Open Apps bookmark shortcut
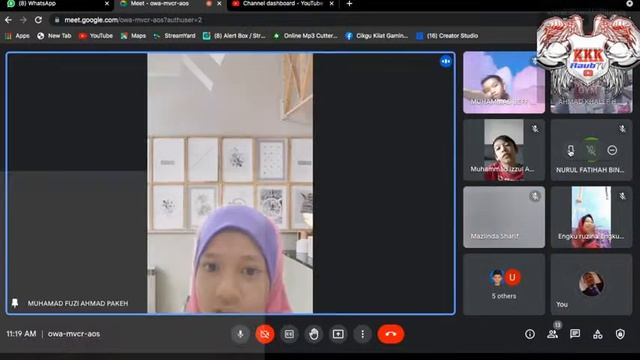Viewport: 640px width, 360px height. click(17, 36)
